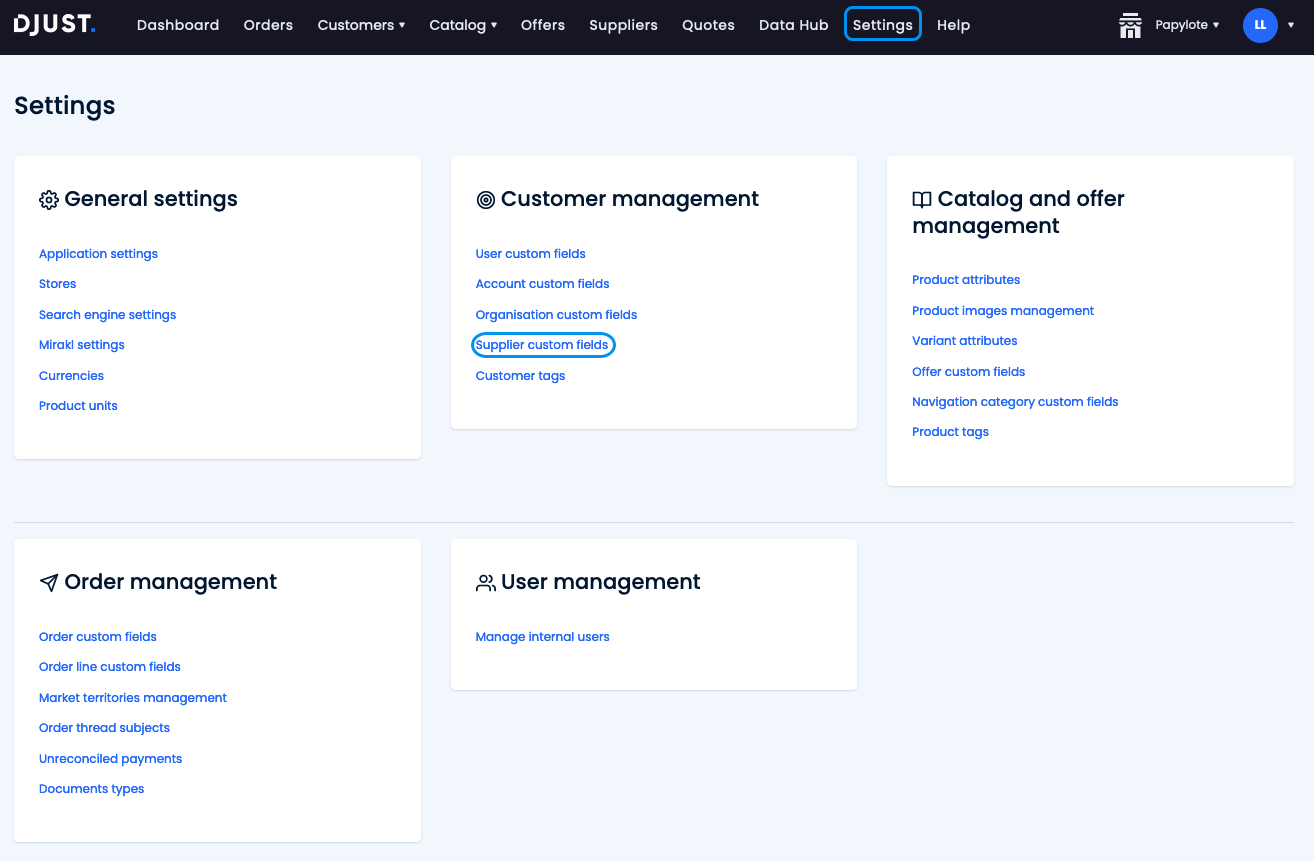Click the Customer management target icon
Screen dimensions: 1314x861
tap(486, 200)
